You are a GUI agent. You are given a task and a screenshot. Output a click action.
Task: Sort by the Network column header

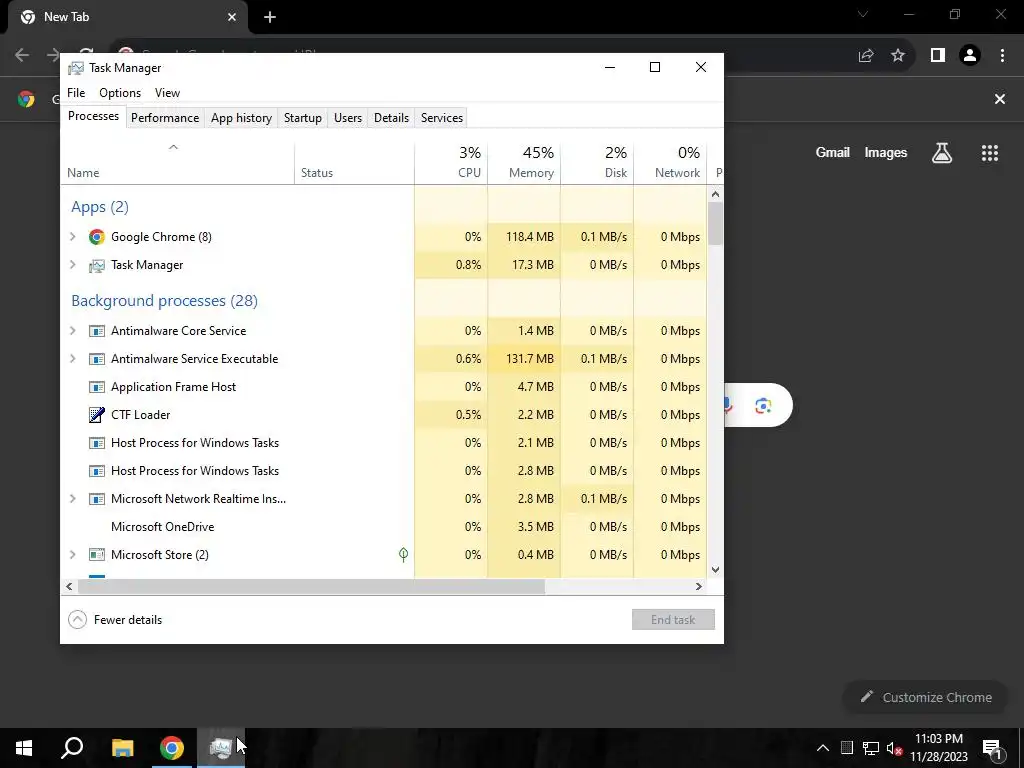coord(671,163)
